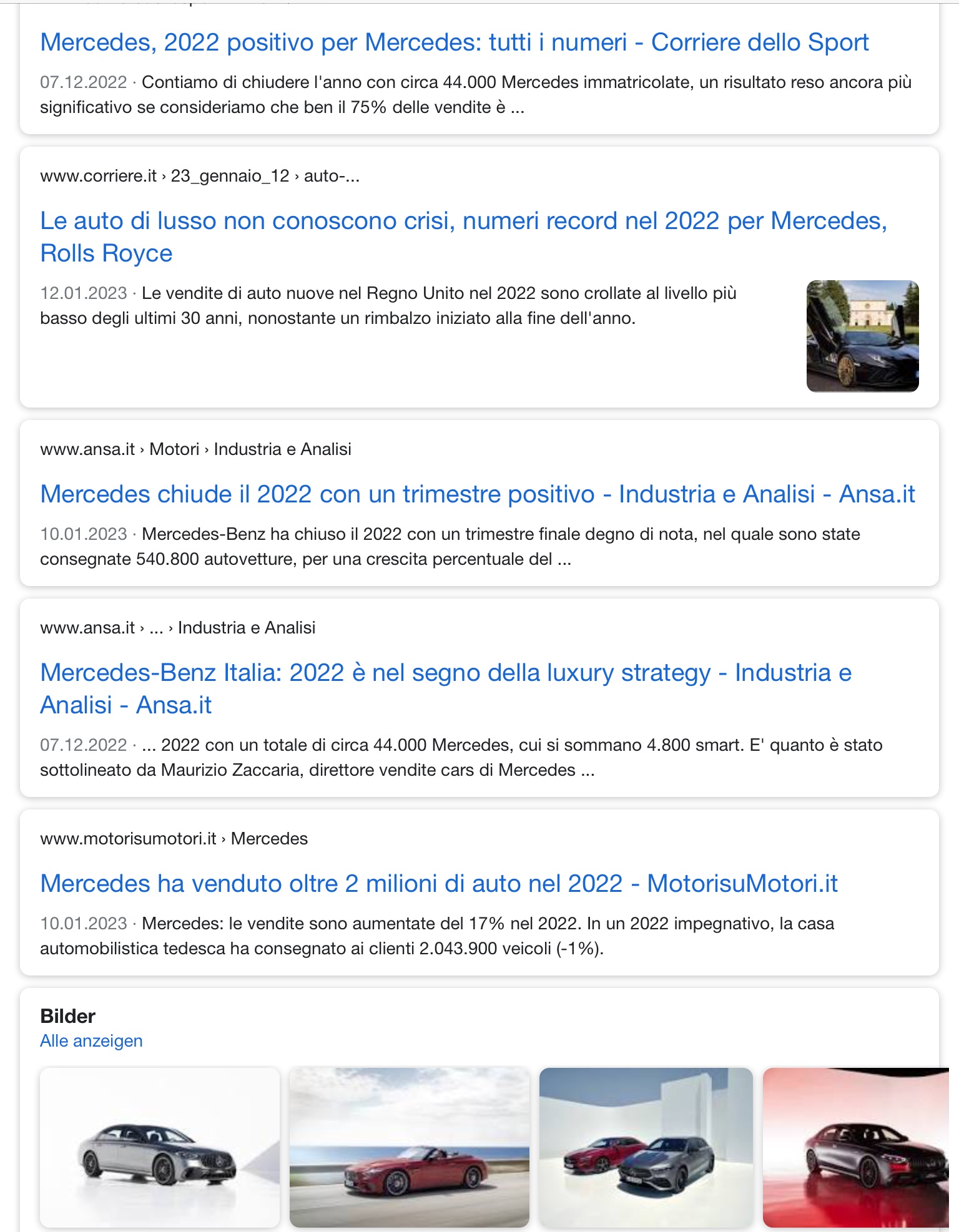Click 'Alle anzeigen' under Bilder
This screenshot has width=959, height=1232.
click(x=91, y=1041)
